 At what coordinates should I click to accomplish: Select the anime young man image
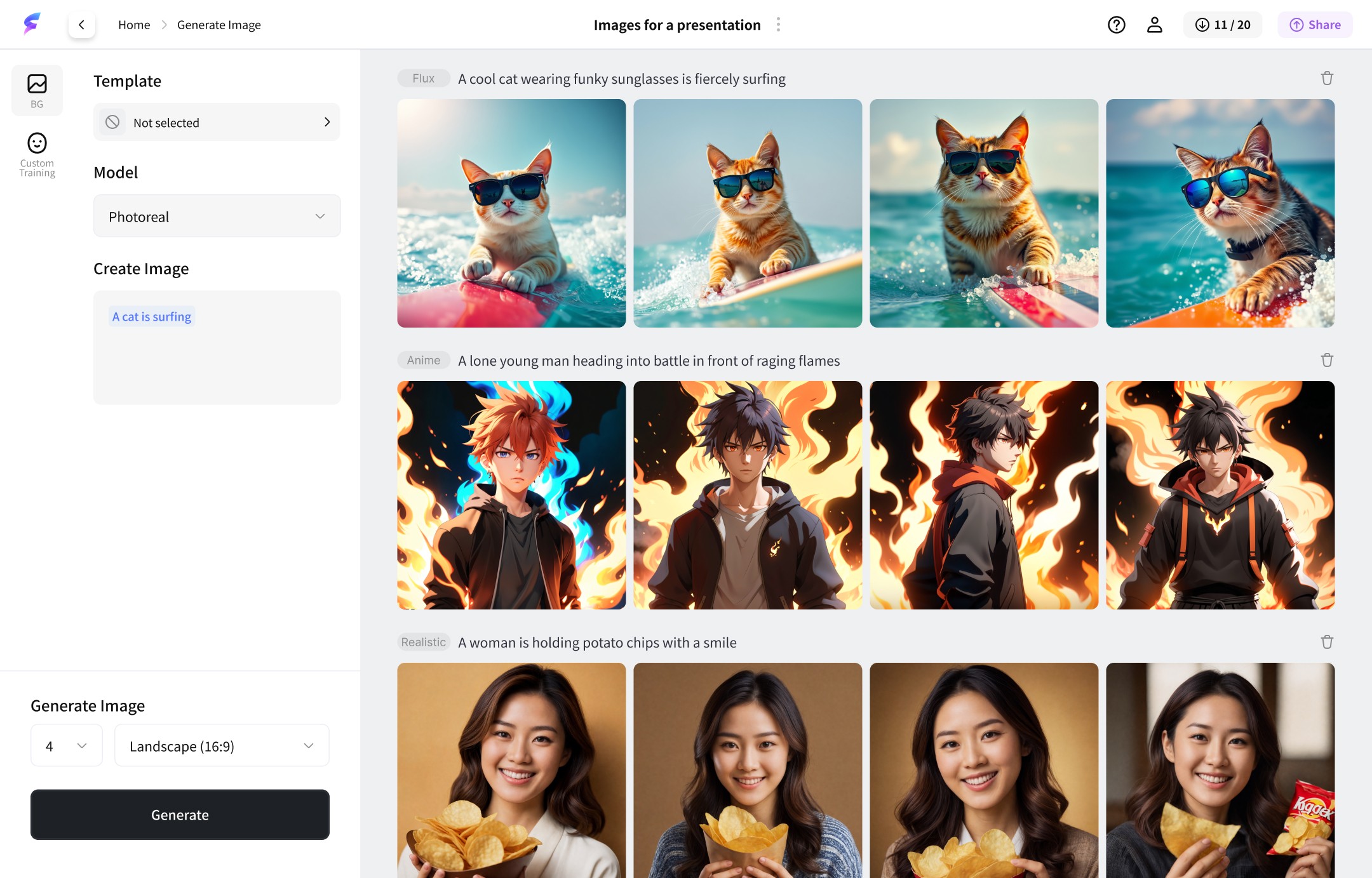coord(511,494)
